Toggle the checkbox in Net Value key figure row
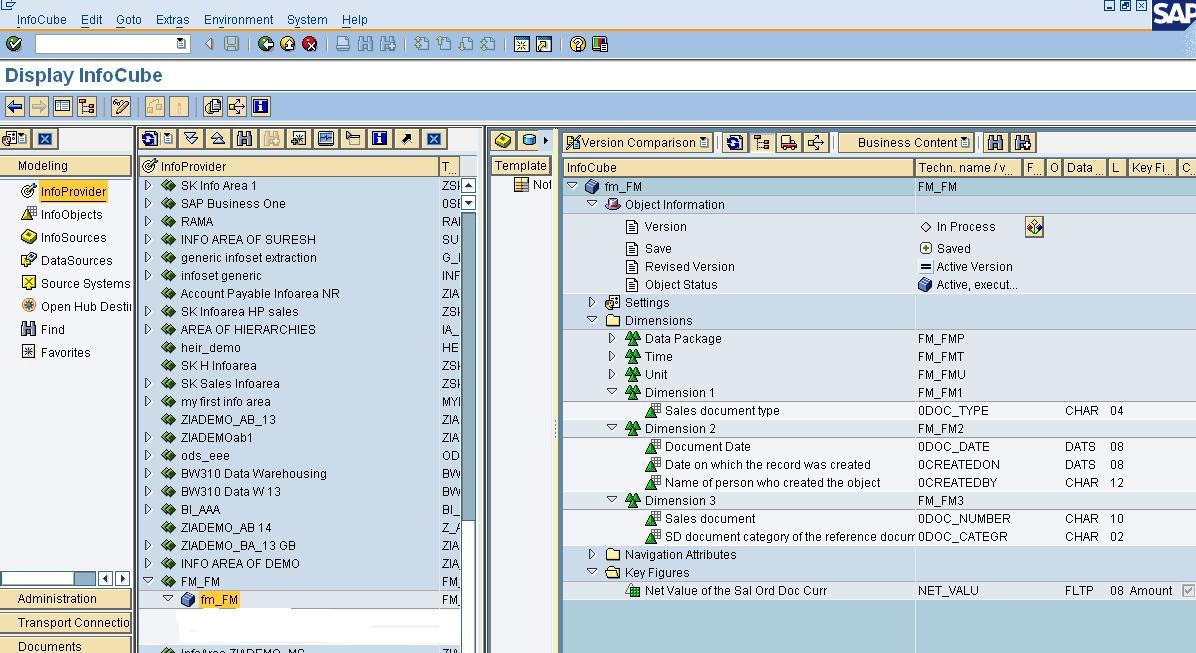The width and height of the screenshot is (1196, 653). click(1188, 590)
